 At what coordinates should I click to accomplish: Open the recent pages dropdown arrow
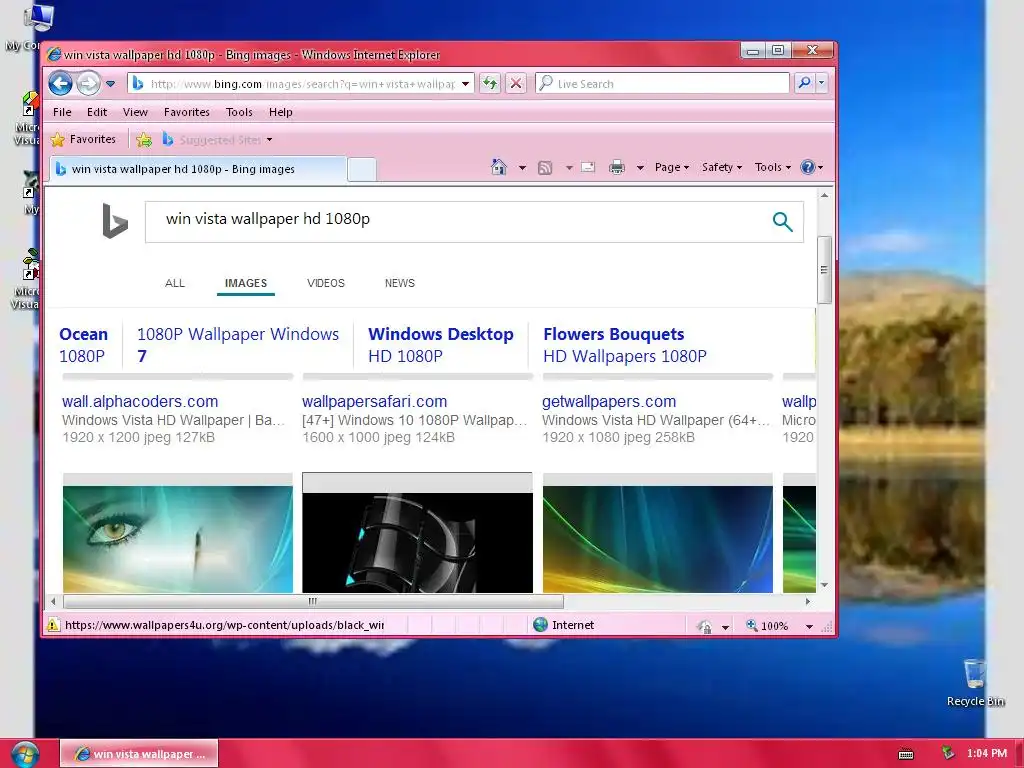coord(110,84)
